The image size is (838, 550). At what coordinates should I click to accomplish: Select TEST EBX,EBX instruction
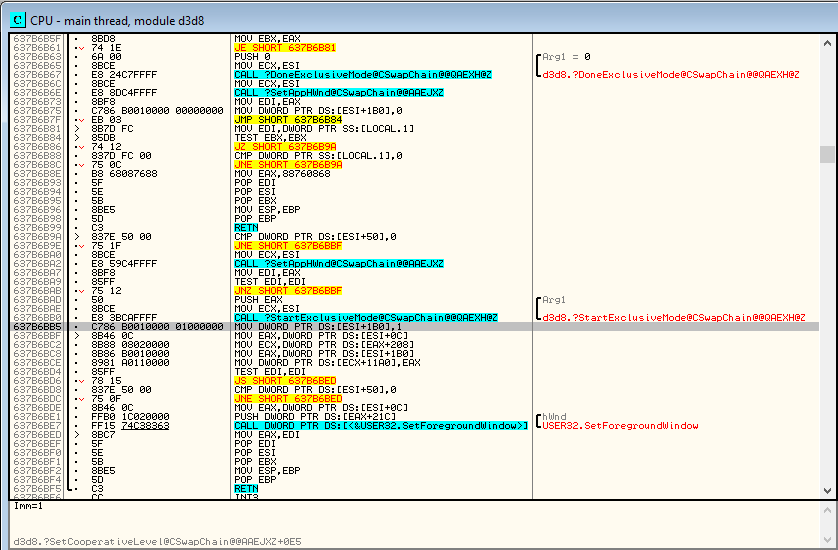point(270,138)
